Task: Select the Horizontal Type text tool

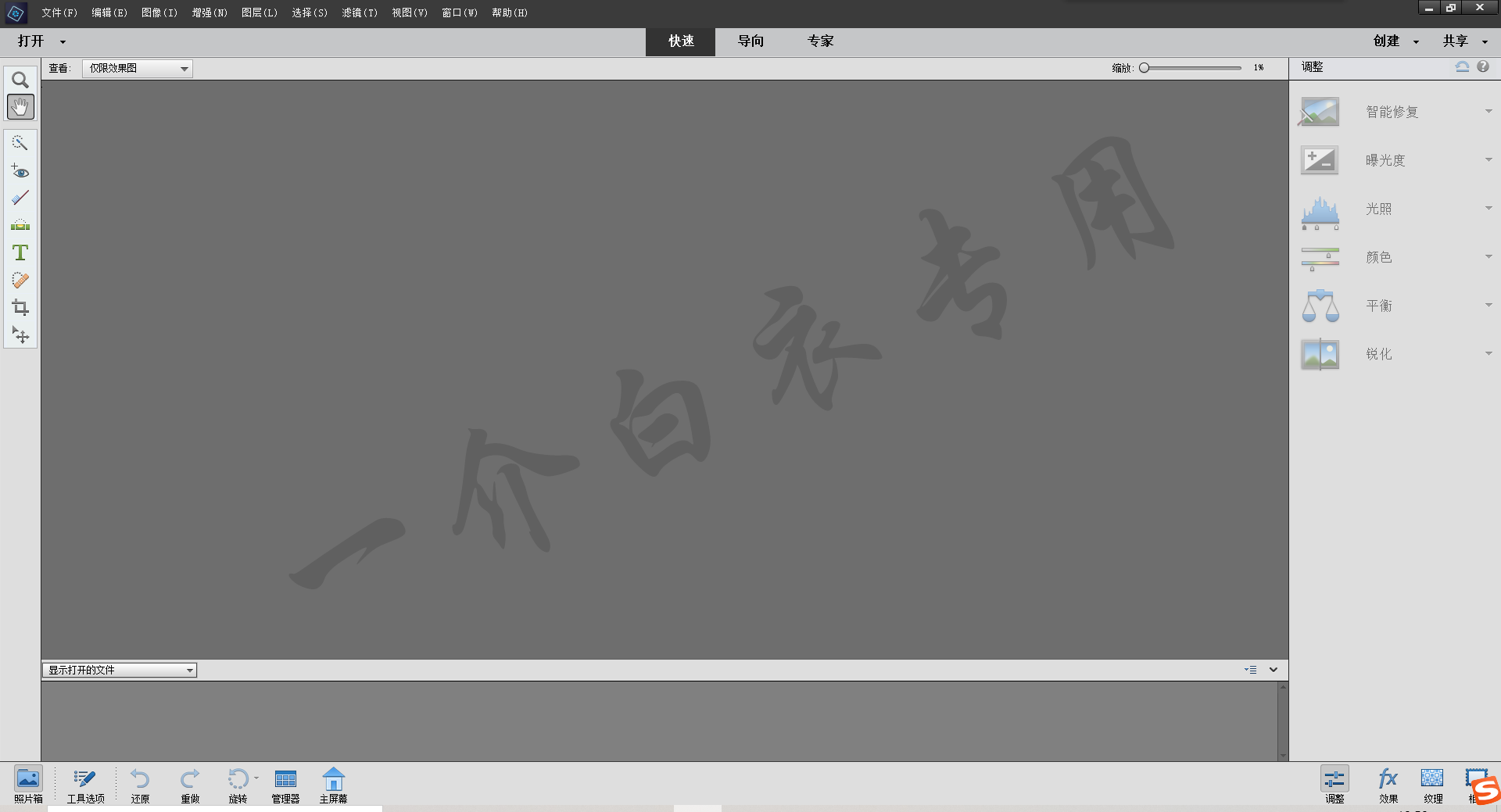Action: [20, 252]
